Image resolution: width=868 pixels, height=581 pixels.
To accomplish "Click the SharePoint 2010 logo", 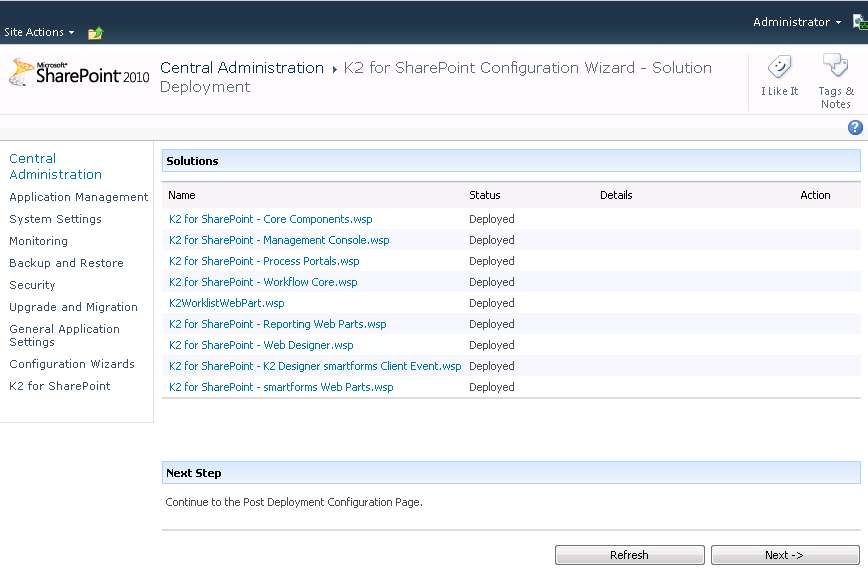I will [78, 73].
